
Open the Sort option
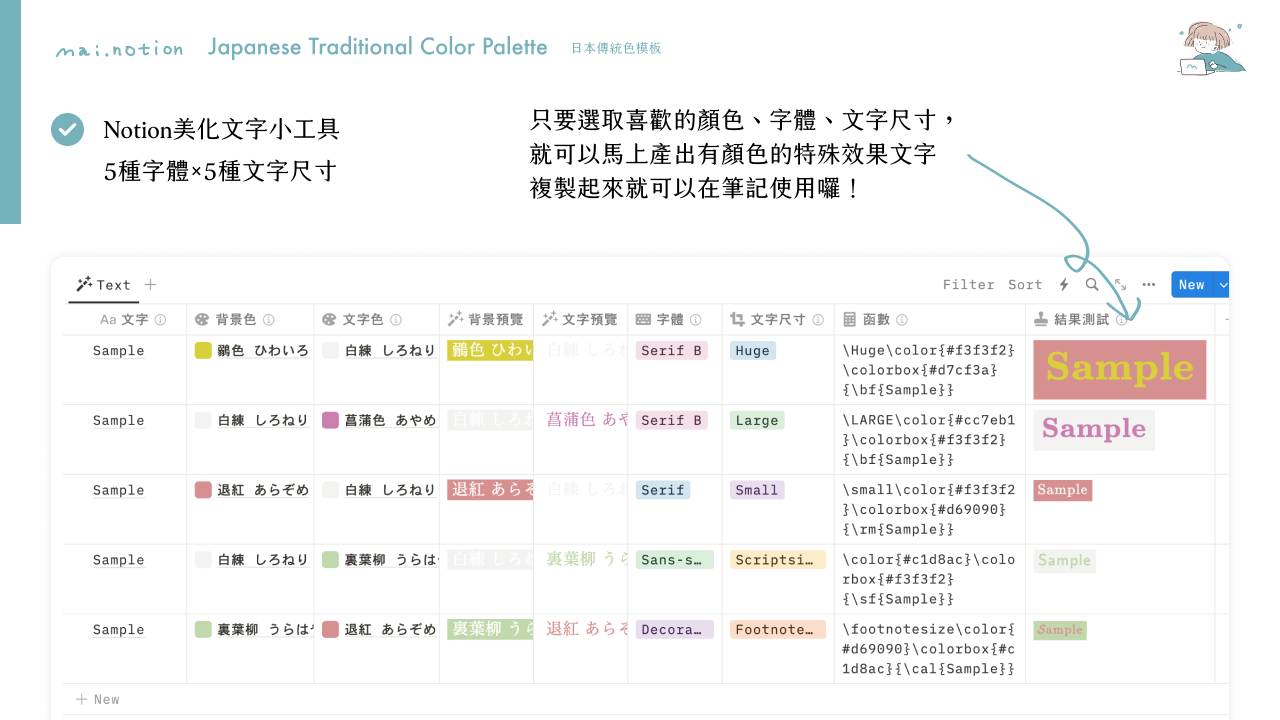(1025, 285)
